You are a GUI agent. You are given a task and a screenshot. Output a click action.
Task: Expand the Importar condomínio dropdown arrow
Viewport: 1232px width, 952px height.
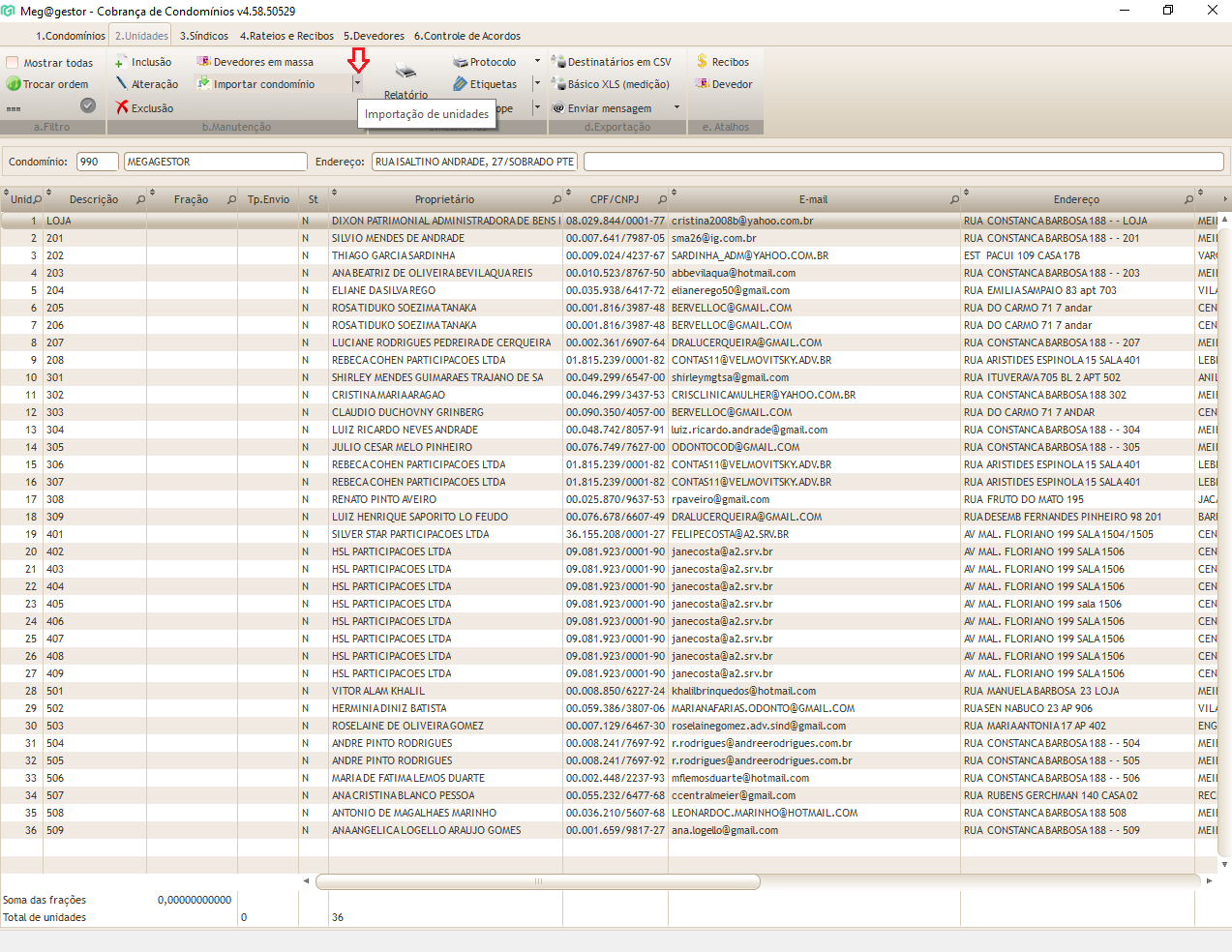(x=357, y=84)
